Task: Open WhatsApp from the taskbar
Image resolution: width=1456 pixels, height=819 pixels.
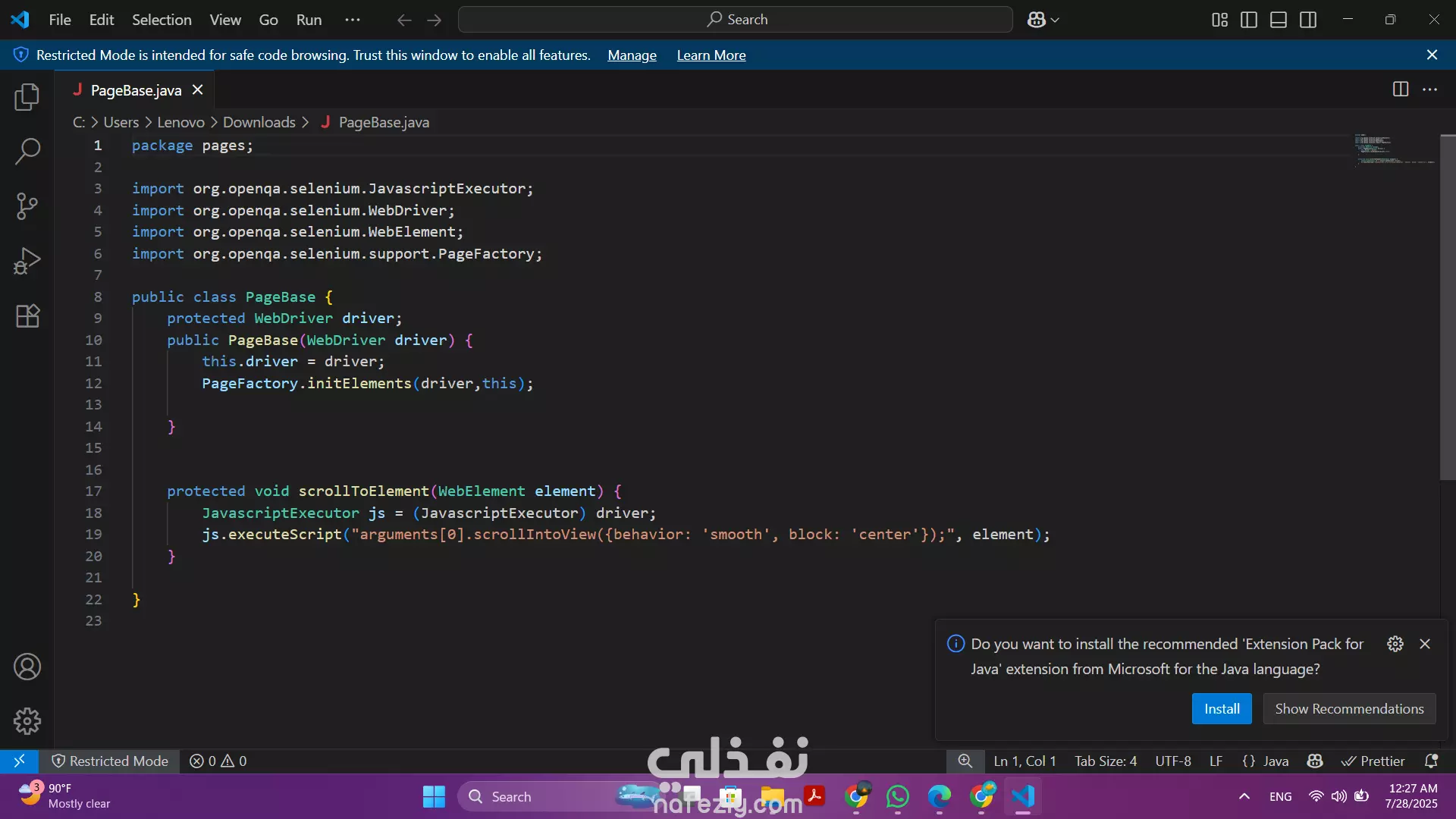Action: coord(898,796)
